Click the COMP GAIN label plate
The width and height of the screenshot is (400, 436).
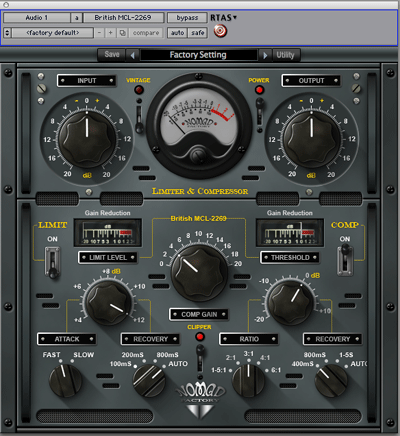pyautogui.click(x=199, y=314)
